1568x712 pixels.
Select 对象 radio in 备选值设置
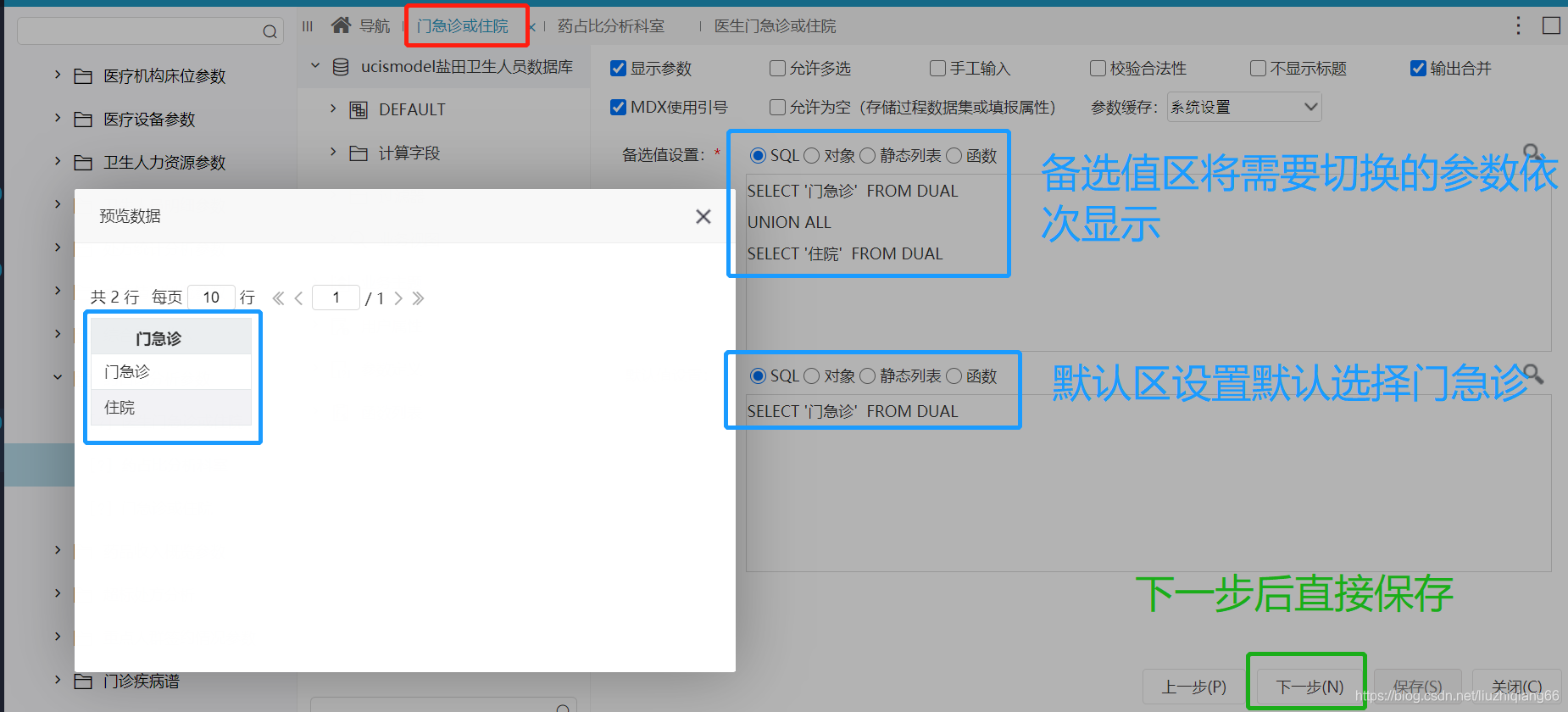(x=812, y=156)
